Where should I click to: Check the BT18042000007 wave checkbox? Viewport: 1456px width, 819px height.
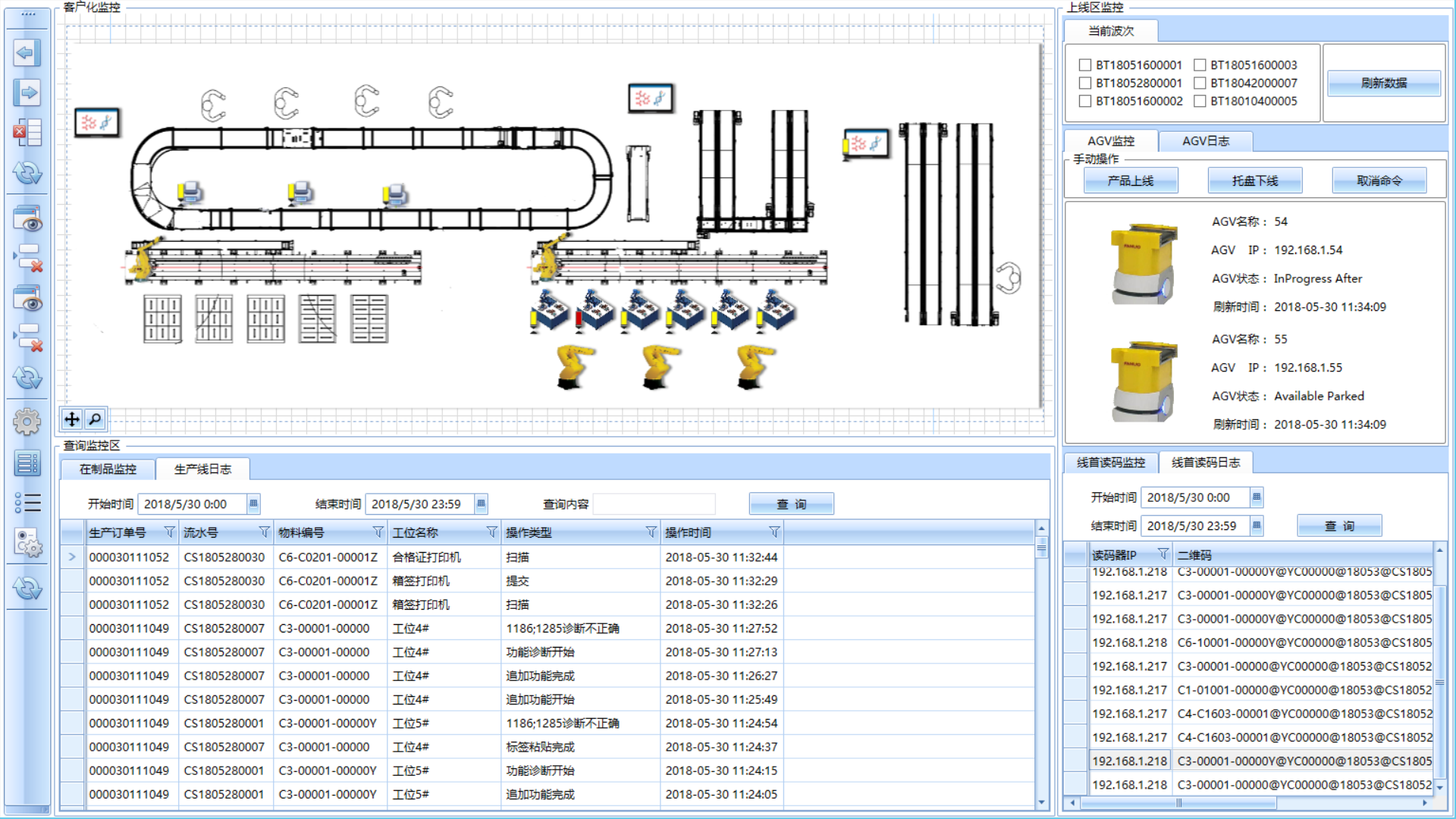(1200, 83)
